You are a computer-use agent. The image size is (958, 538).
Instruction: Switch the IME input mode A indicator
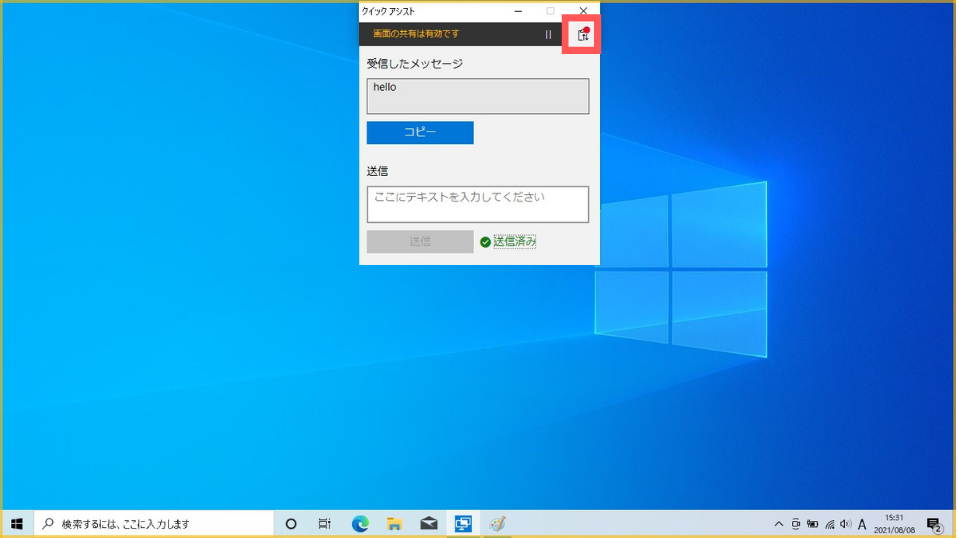click(862, 524)
